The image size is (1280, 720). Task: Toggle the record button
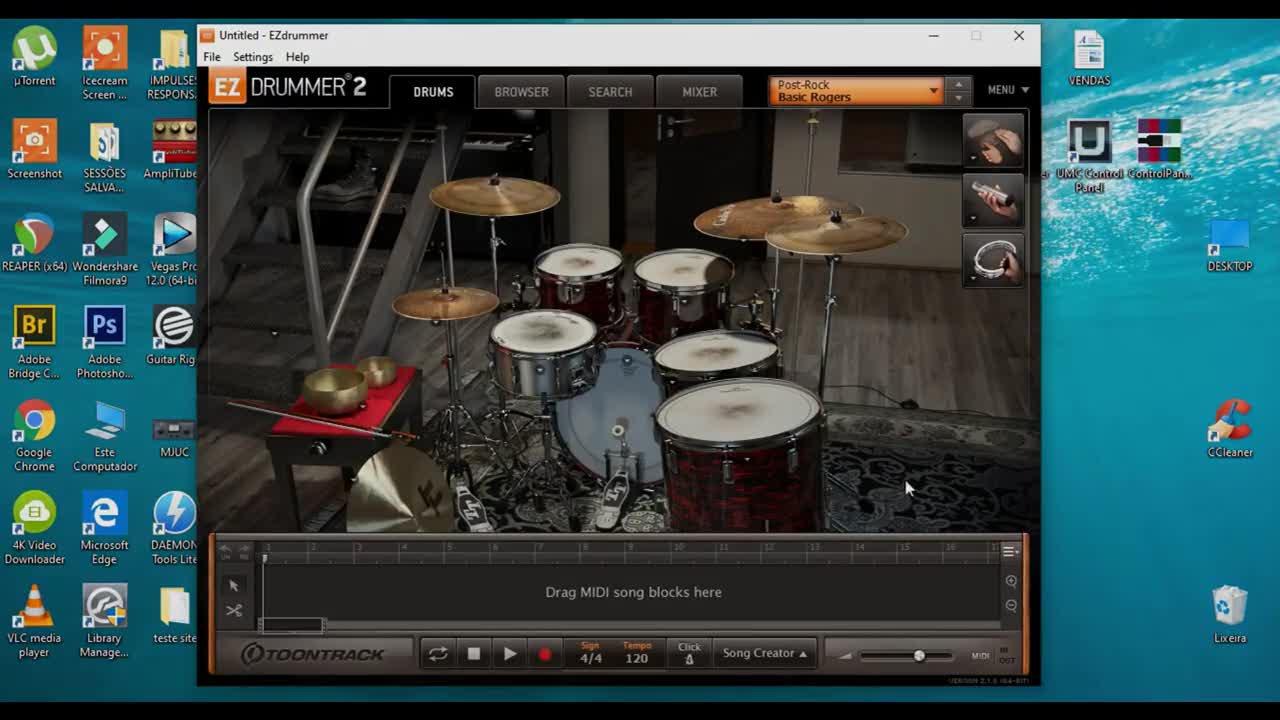[545, 654]
